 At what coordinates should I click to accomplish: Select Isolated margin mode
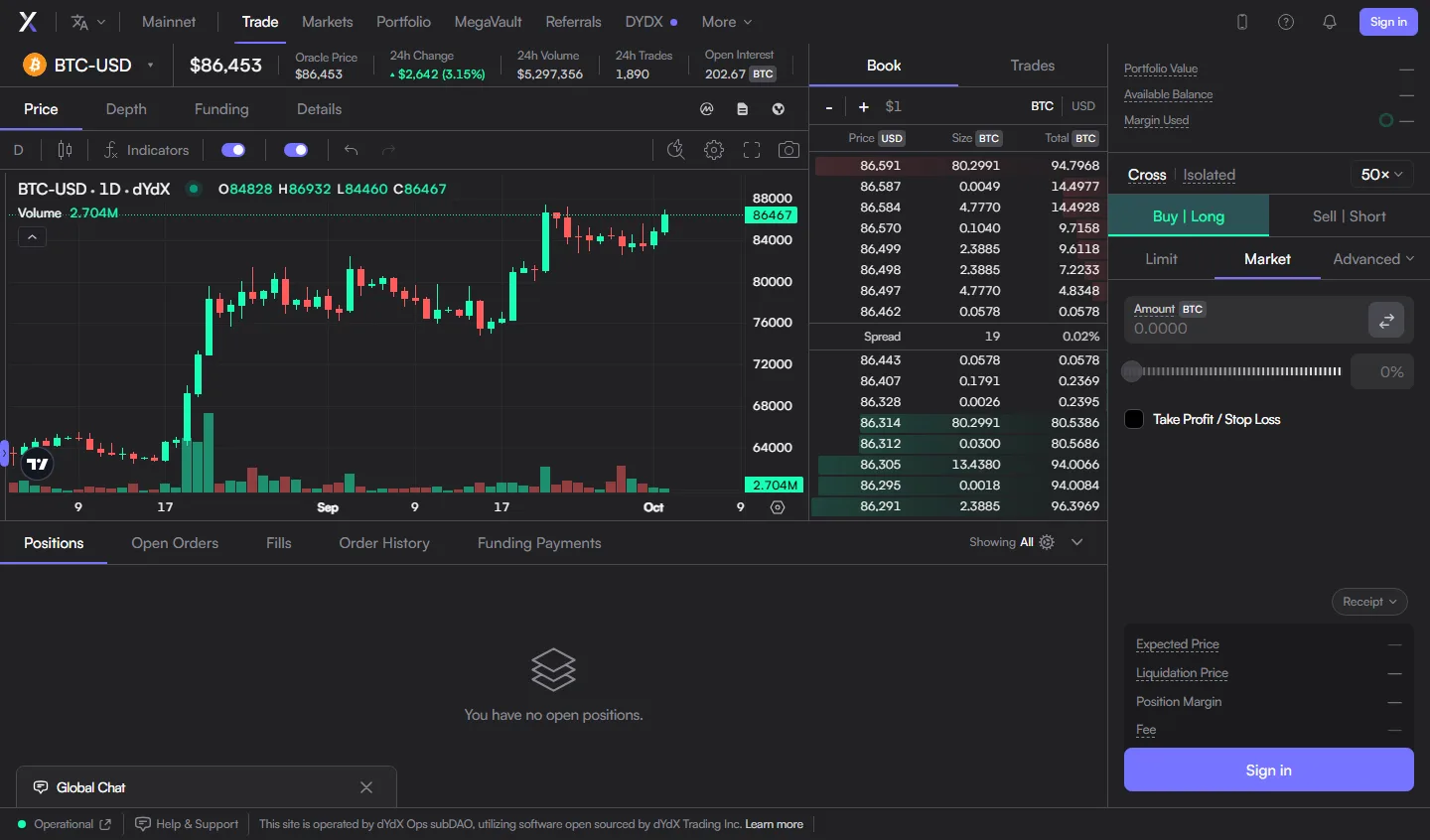(1210, 175)
